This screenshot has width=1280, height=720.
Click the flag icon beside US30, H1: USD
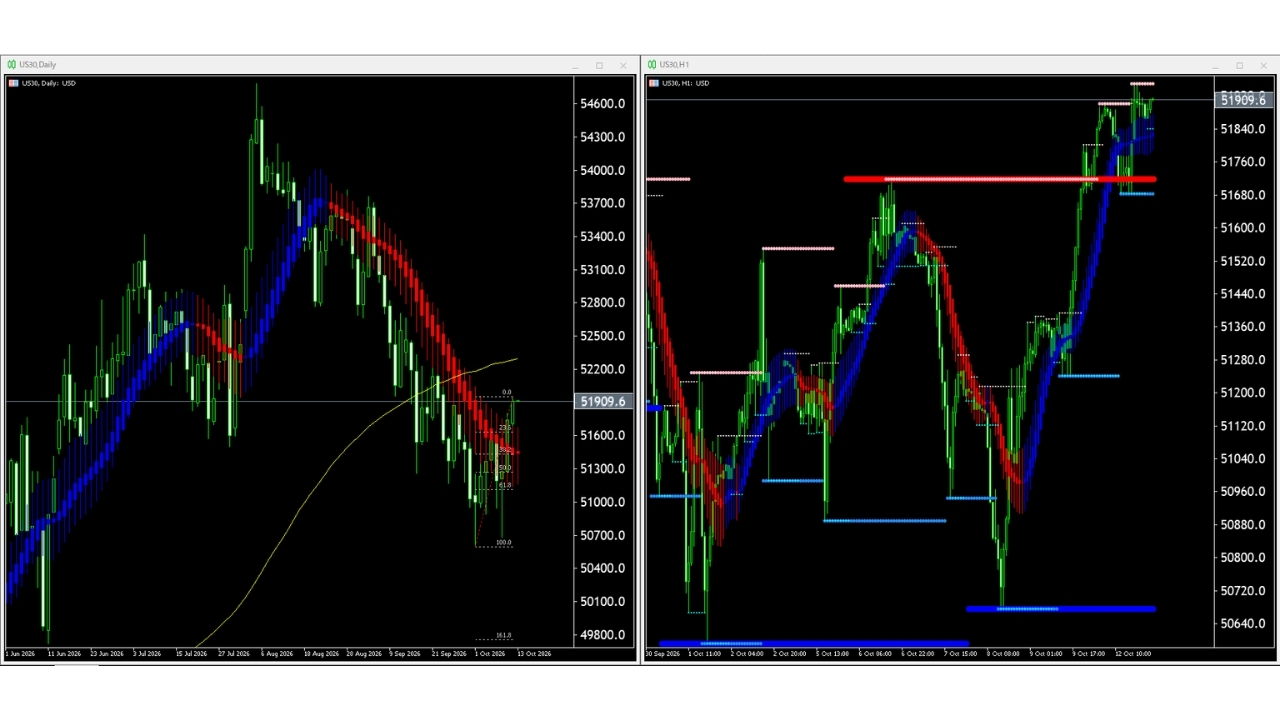click(x=654, y=83)
